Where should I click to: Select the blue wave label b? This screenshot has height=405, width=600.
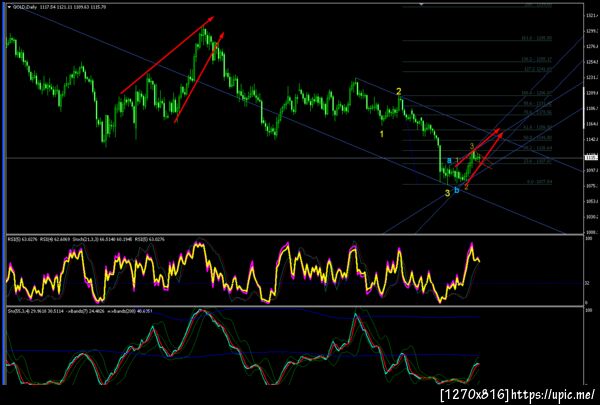[457, 190]
